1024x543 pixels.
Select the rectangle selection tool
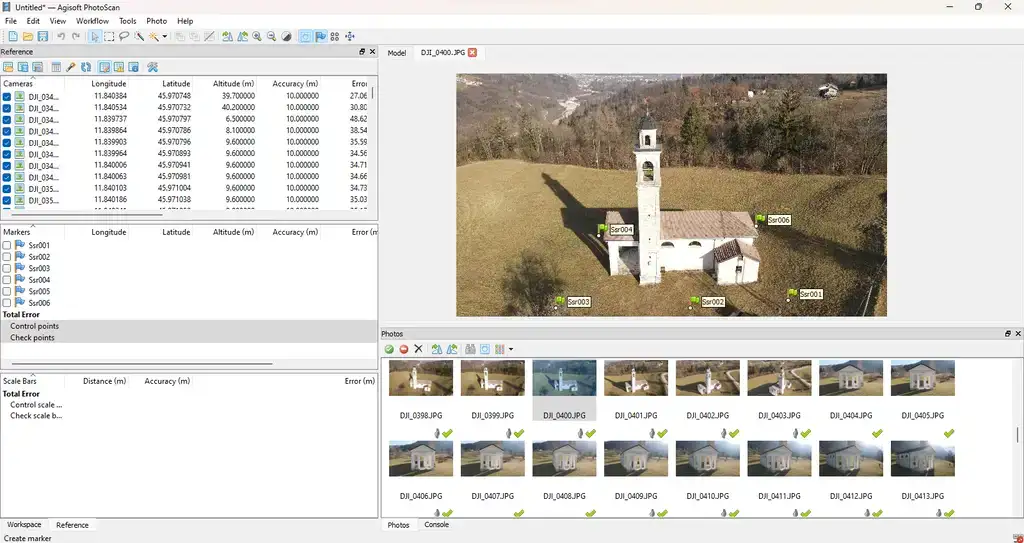109,37
